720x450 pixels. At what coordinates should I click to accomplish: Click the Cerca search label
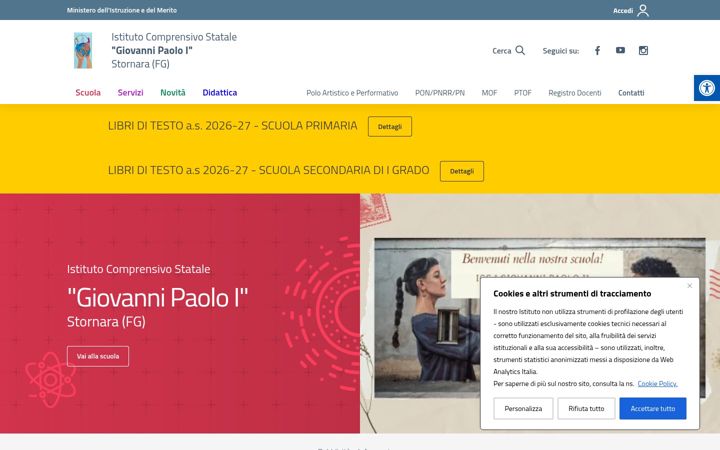tap(501, 51)
